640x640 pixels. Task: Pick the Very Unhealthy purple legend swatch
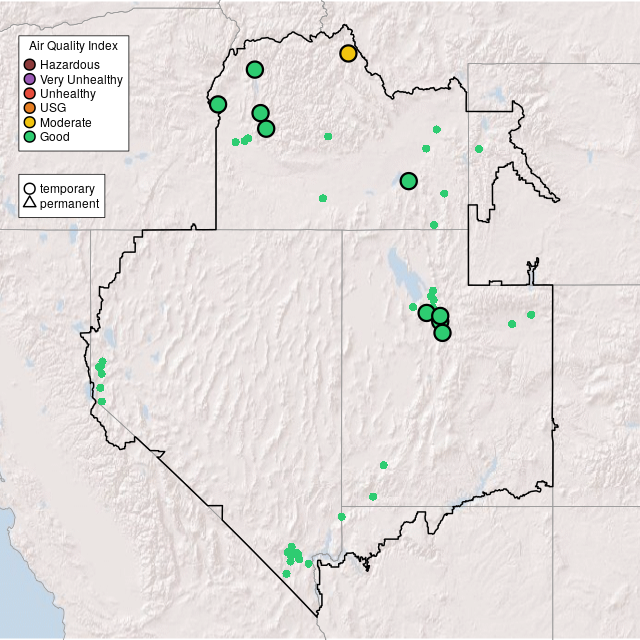[30, 79]
